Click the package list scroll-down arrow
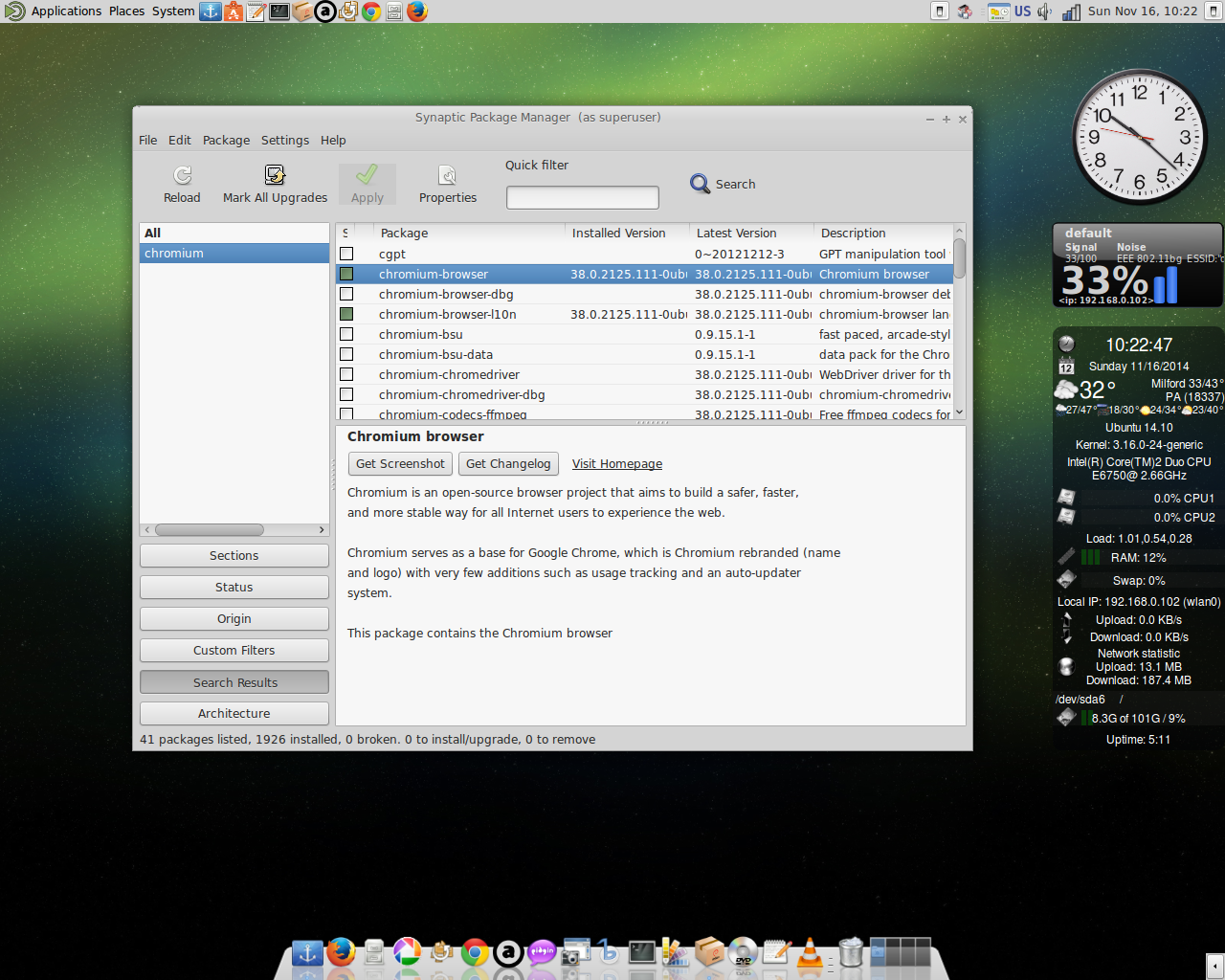This screenshot has height=980, width=1225. coord(960,412)
